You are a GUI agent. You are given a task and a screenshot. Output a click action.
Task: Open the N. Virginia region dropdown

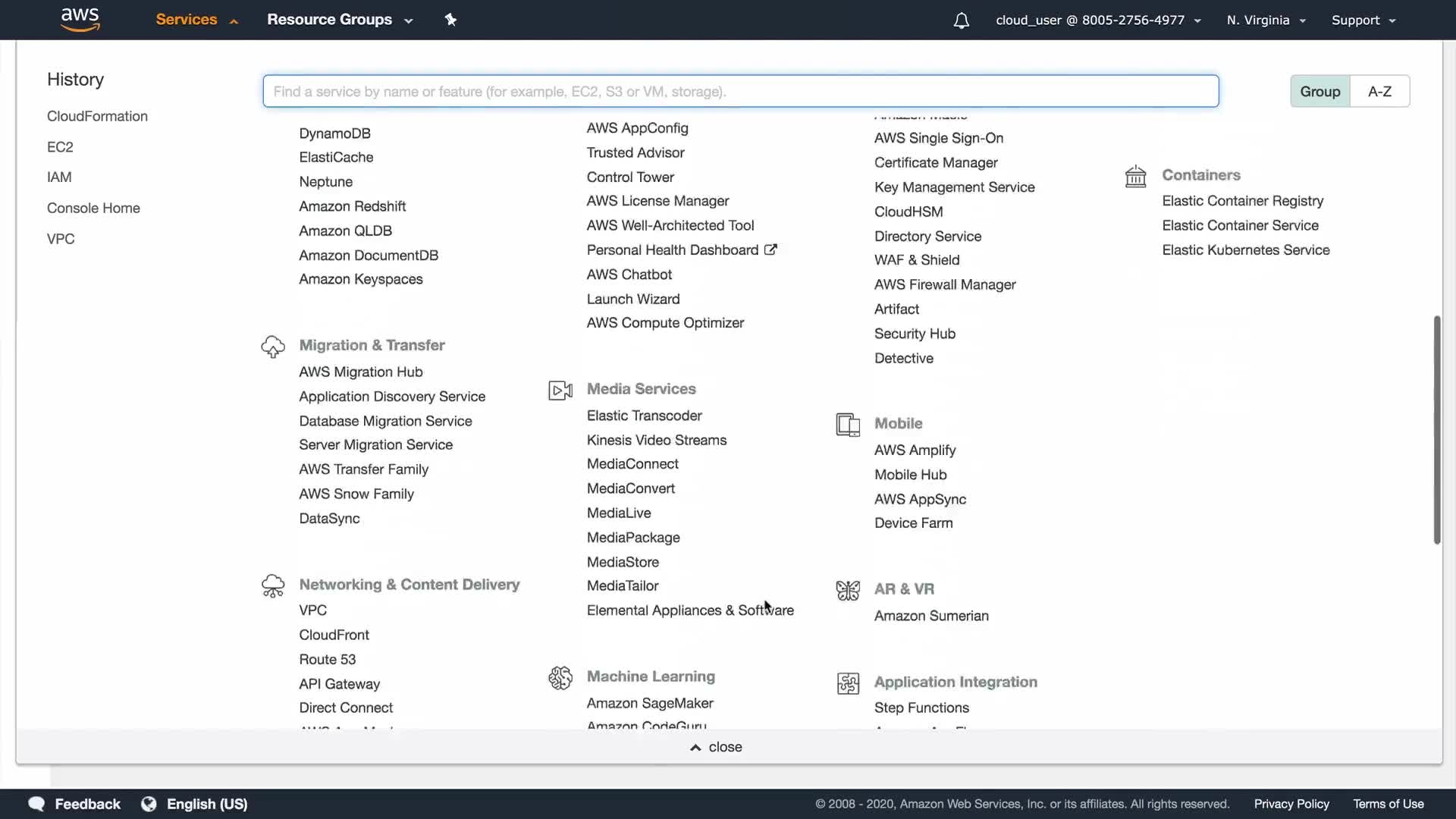(1266, 20)
